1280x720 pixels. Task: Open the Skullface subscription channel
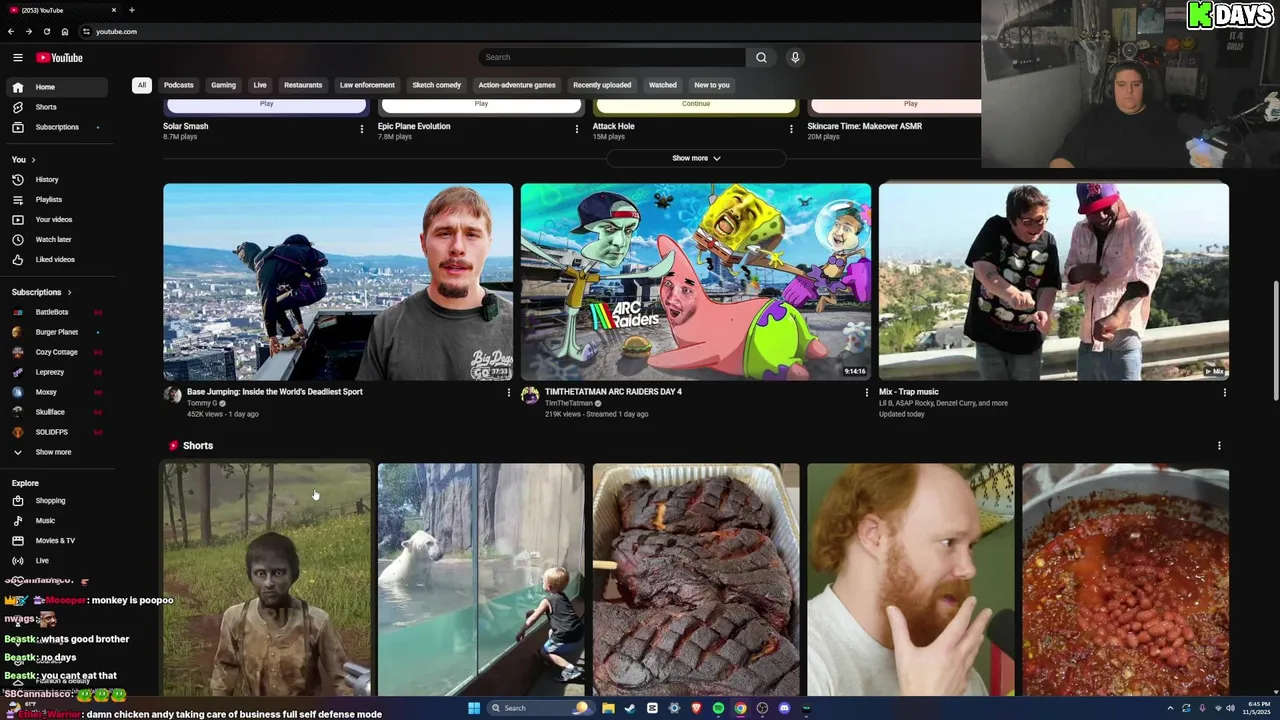tap(56, 412)
